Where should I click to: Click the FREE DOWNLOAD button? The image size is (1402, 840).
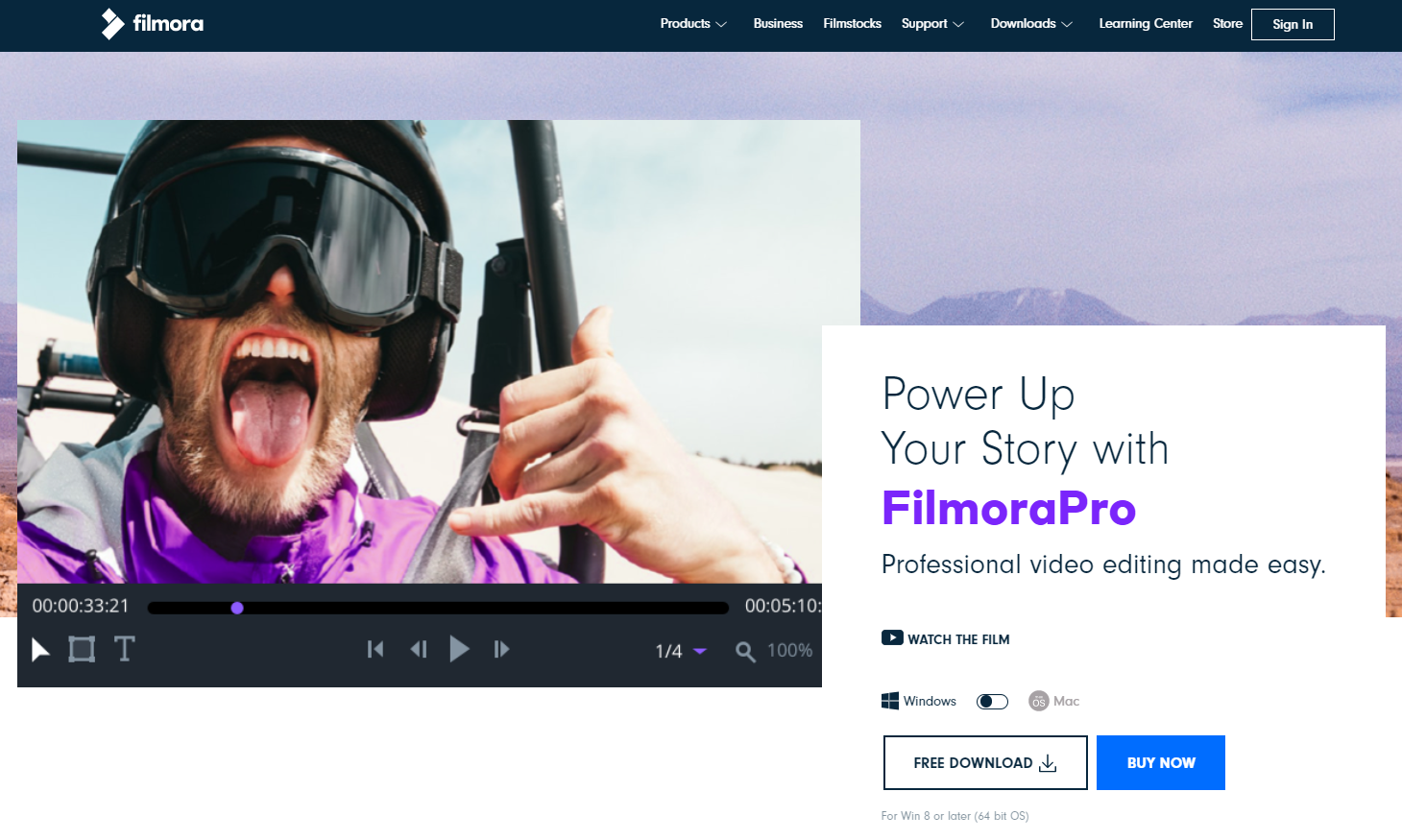pyautogui.click(x=985, y=763)
